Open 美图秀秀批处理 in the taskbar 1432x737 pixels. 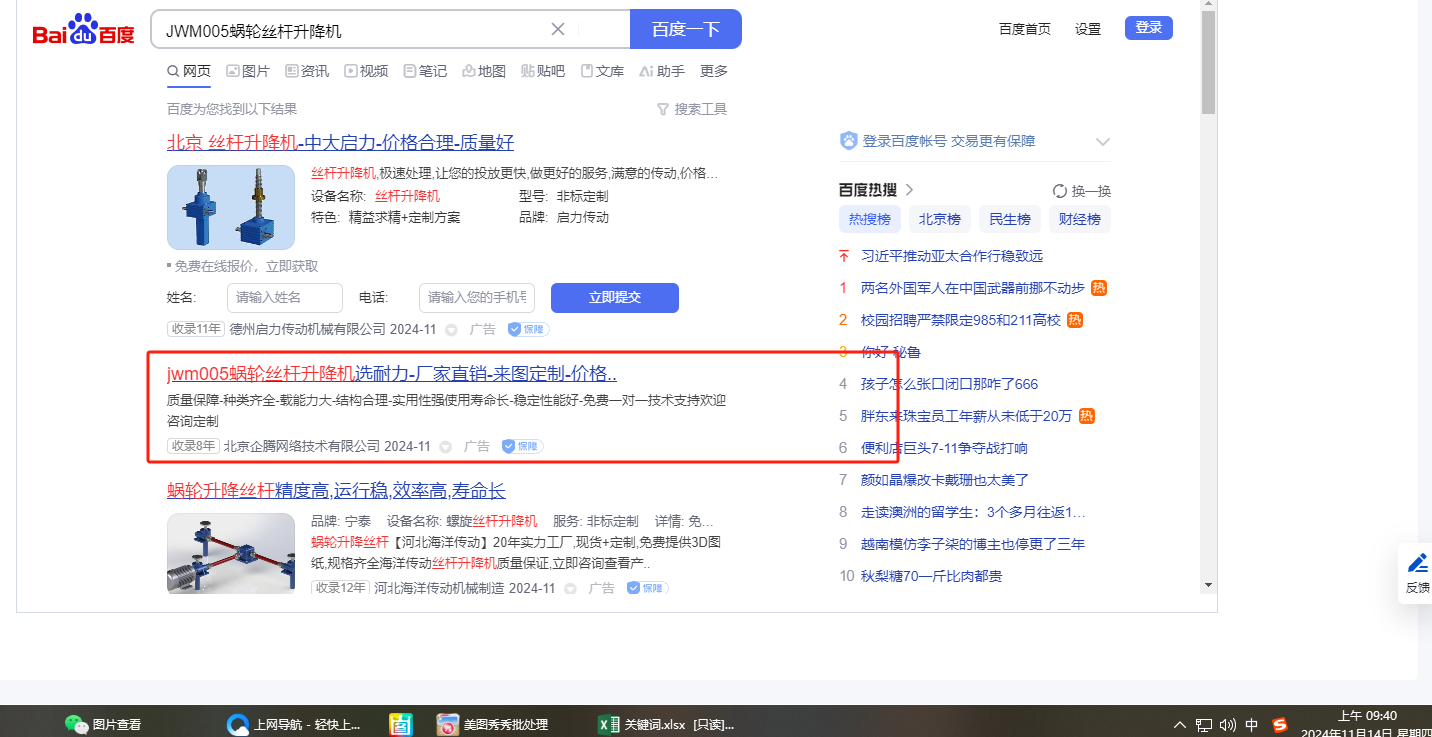[x=493, y=724]
